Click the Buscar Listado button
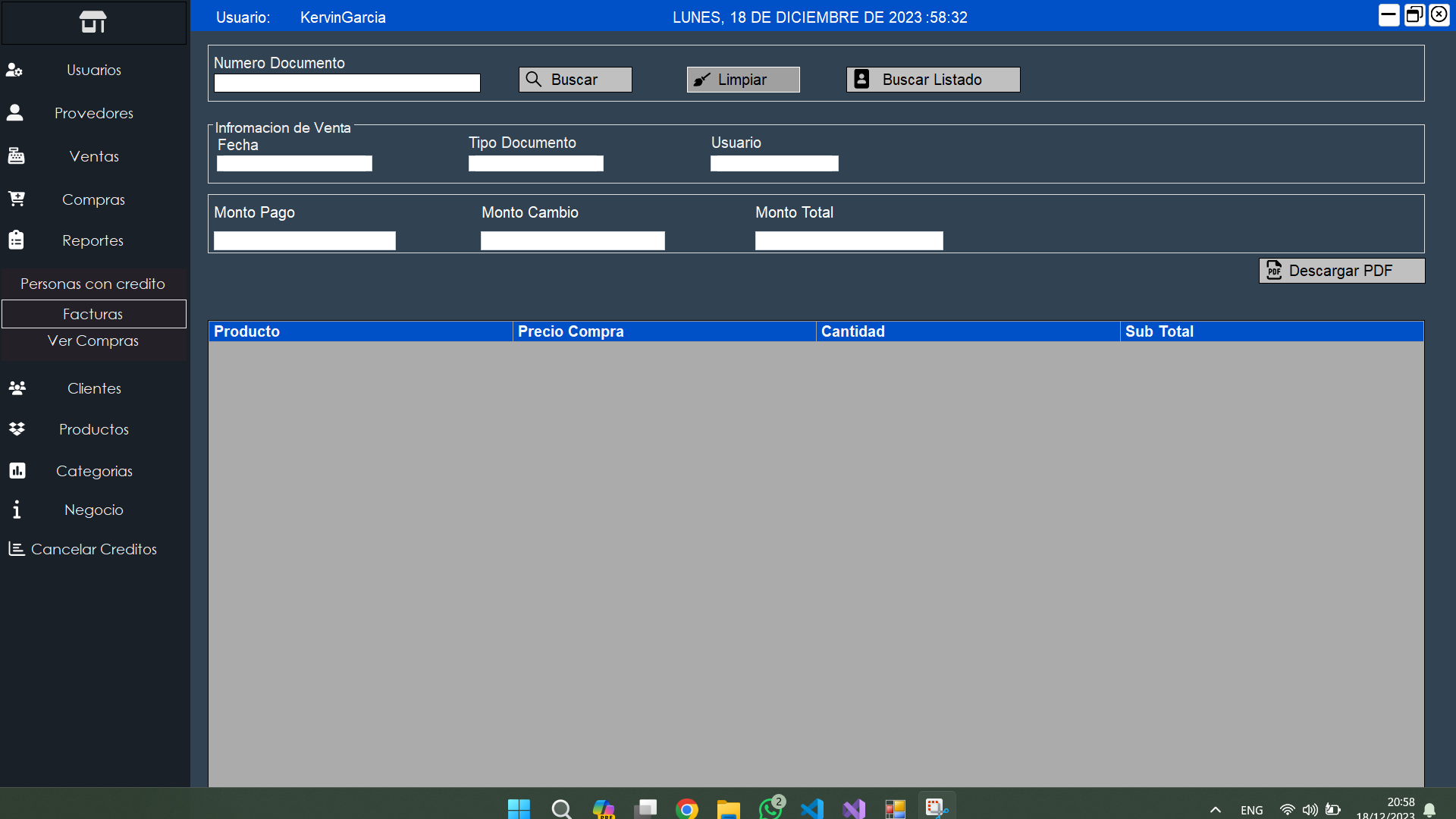 tap(933, 80)
